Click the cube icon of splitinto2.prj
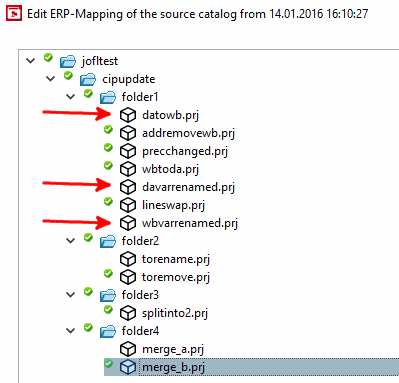 (x=128, y=313)
